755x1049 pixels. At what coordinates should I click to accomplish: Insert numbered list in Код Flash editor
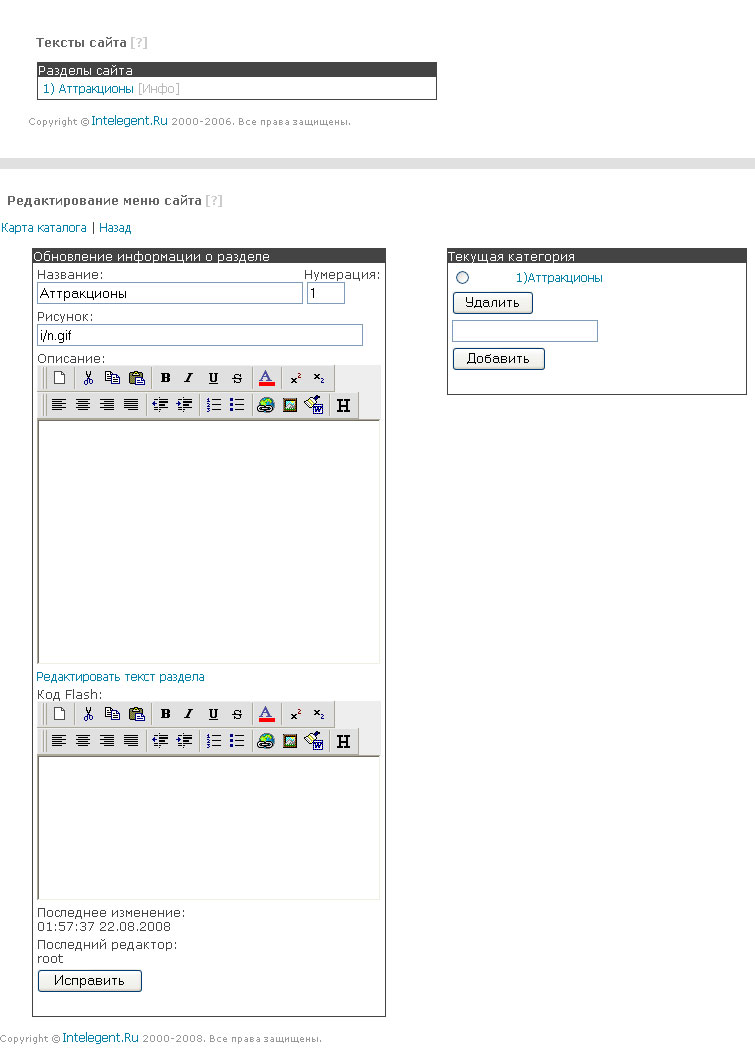click(213, 741)
